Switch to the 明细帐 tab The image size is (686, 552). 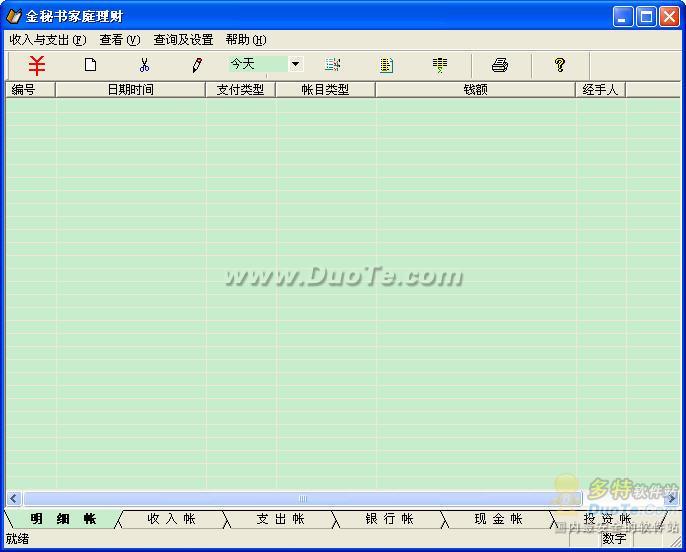[63, 519]
